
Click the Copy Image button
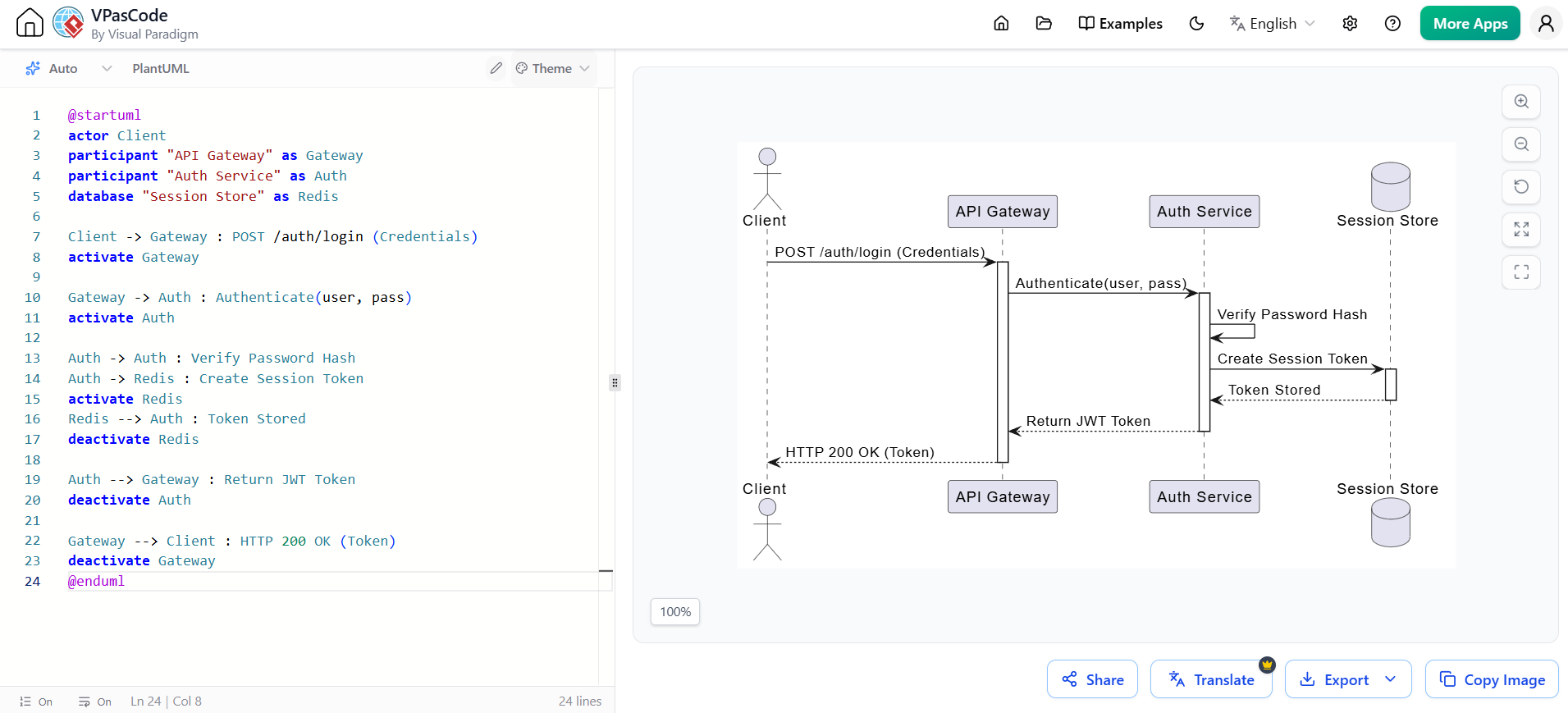pos(1492,679)
